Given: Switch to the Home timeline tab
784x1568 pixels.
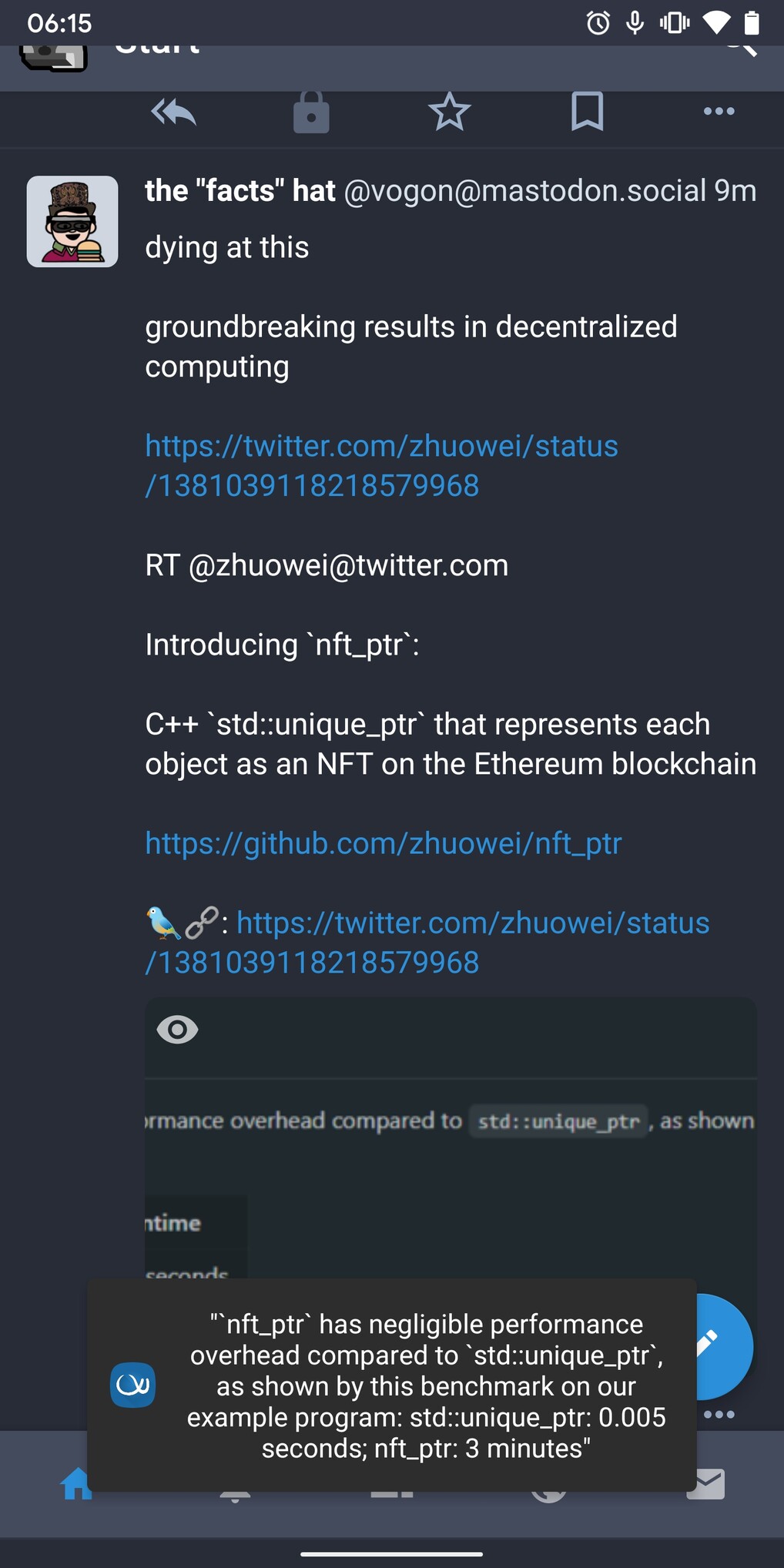Looking at the screenshot, I should (75, 1483).
